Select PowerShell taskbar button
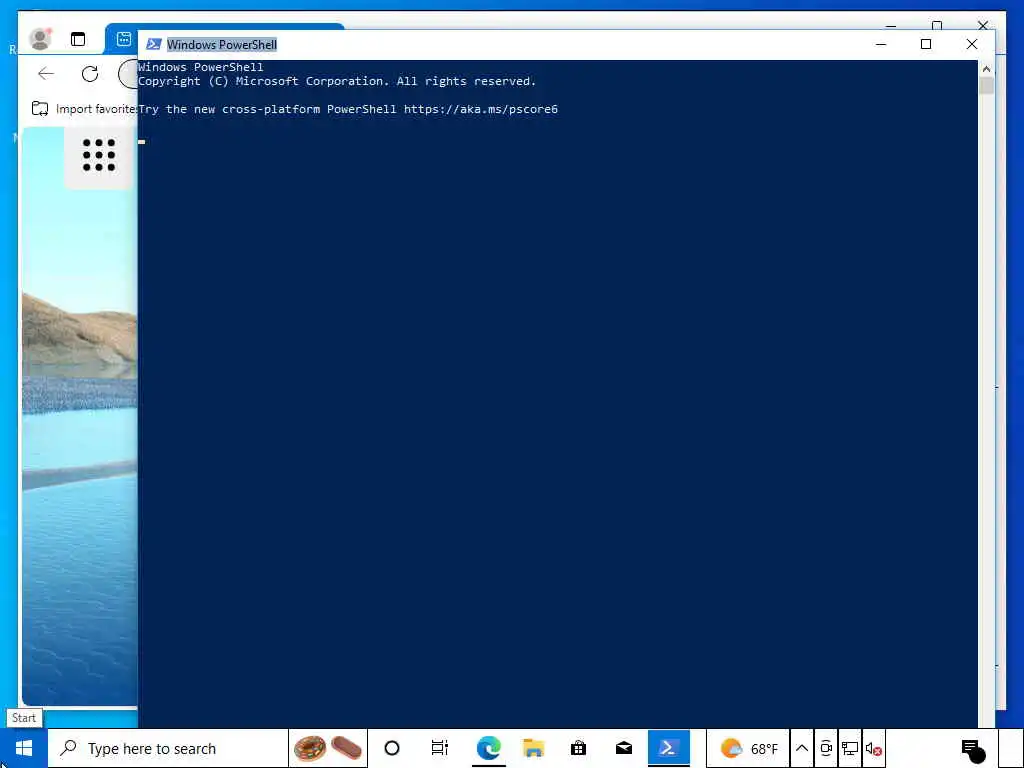 pyautogui.click(x=669, y=748)
